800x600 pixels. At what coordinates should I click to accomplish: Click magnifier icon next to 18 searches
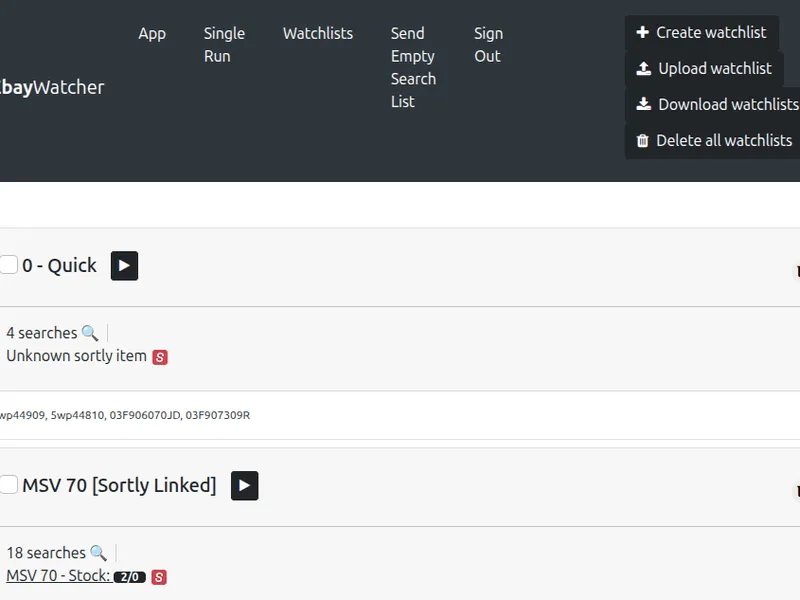coord(98,553)
